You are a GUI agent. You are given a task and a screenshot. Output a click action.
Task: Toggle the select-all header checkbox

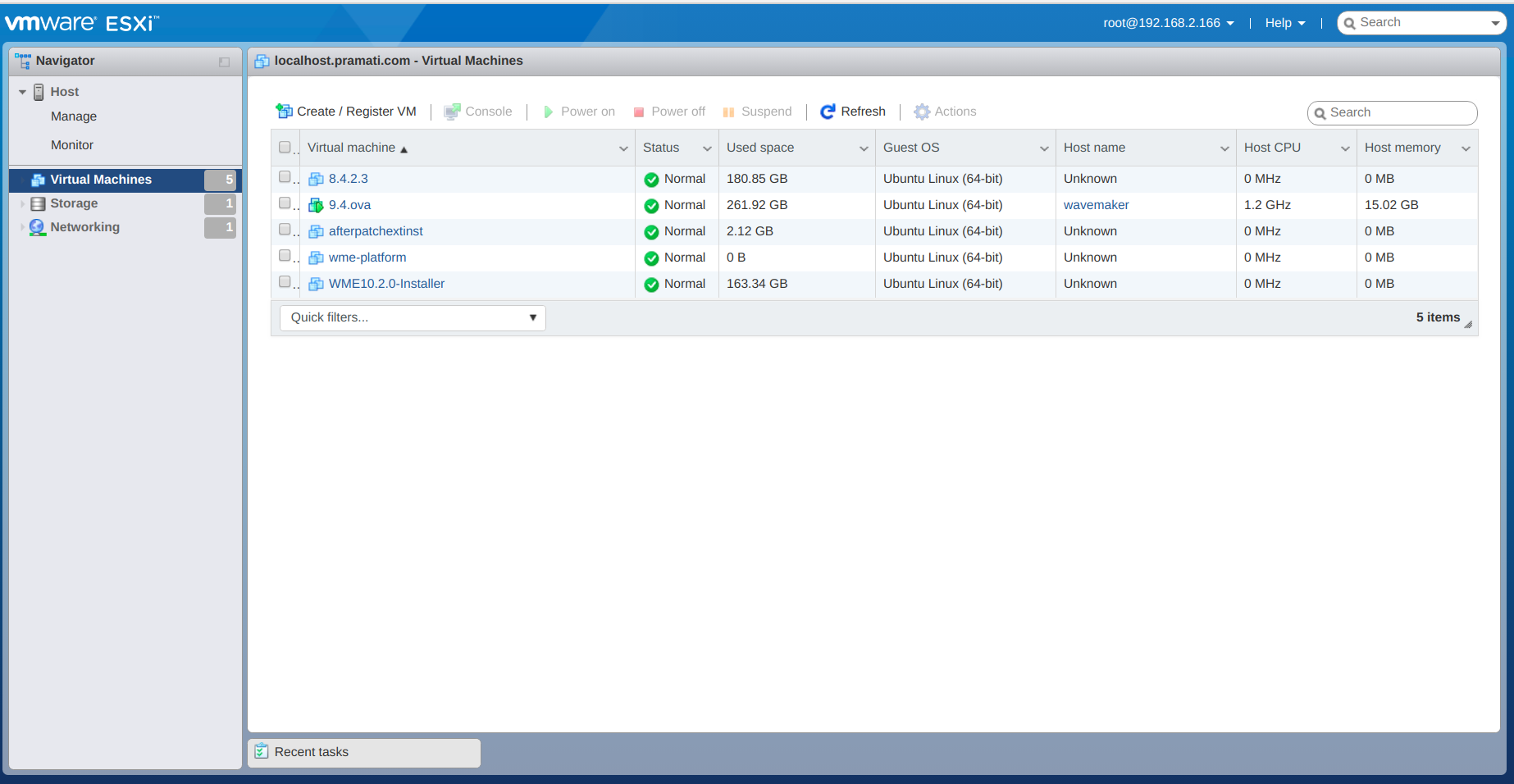285,148
